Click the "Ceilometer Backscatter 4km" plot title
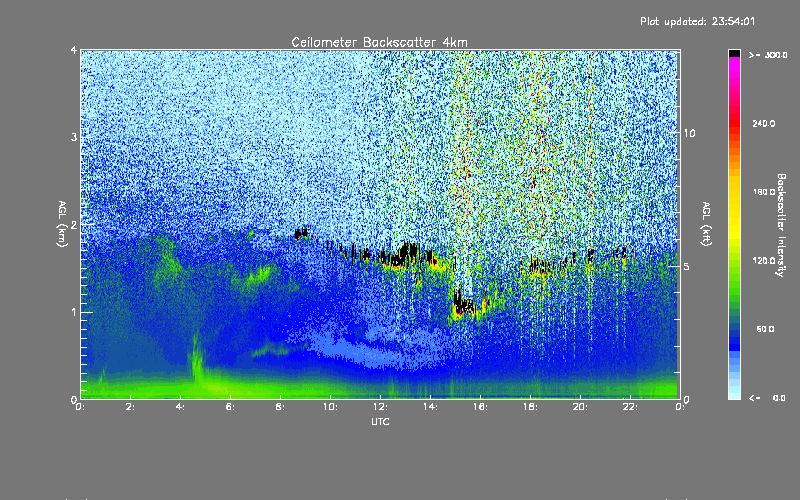The image size is (800, 500). (x=379, y=42)
